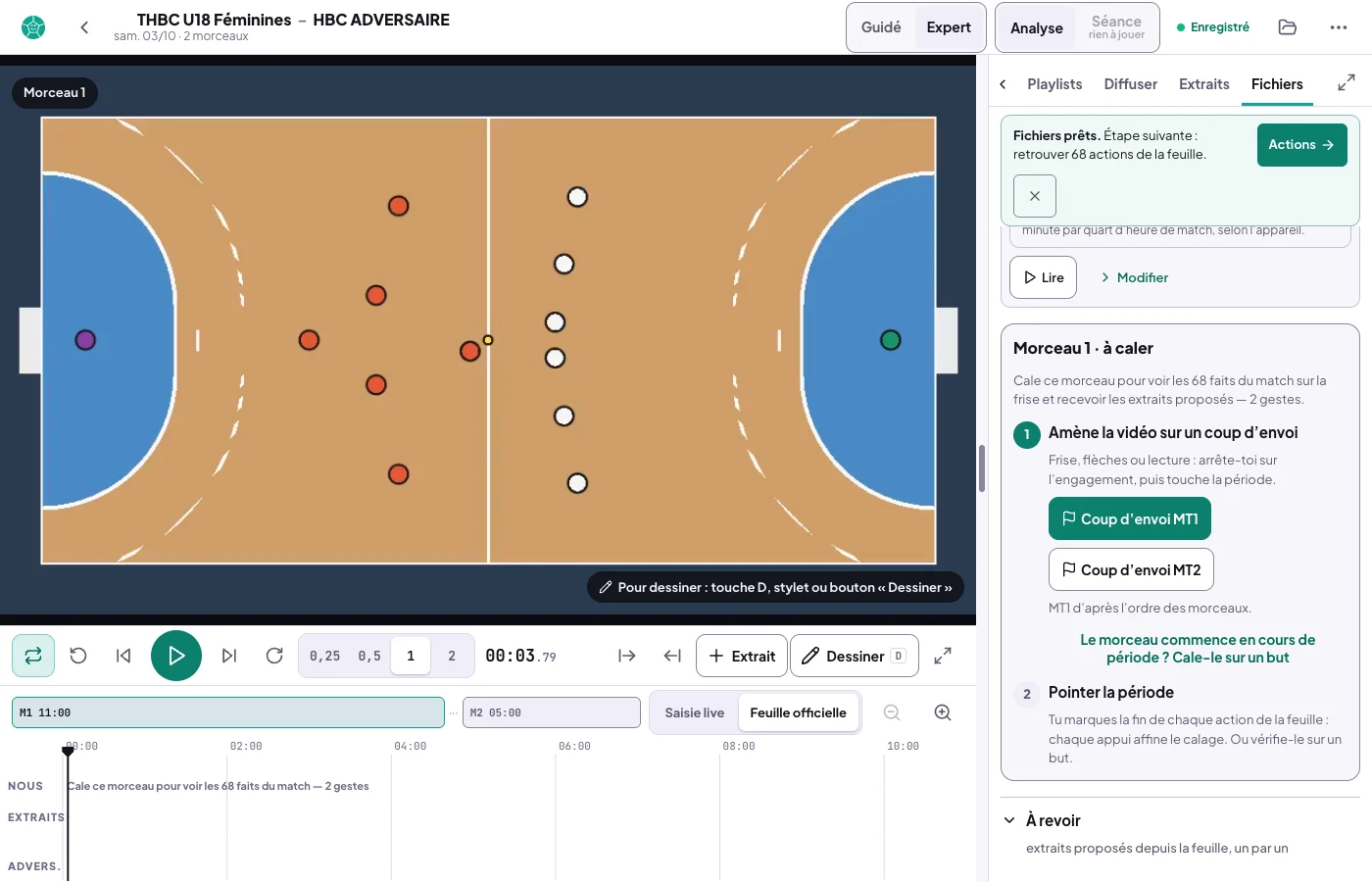The image size is (1372, 882).
Task: Go back with the header arrow
Action: click(84, 27)
